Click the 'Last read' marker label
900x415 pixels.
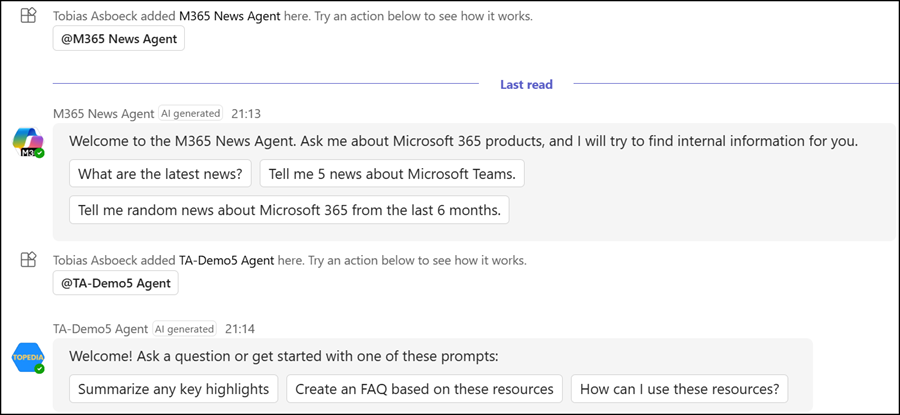coord(526,84)
